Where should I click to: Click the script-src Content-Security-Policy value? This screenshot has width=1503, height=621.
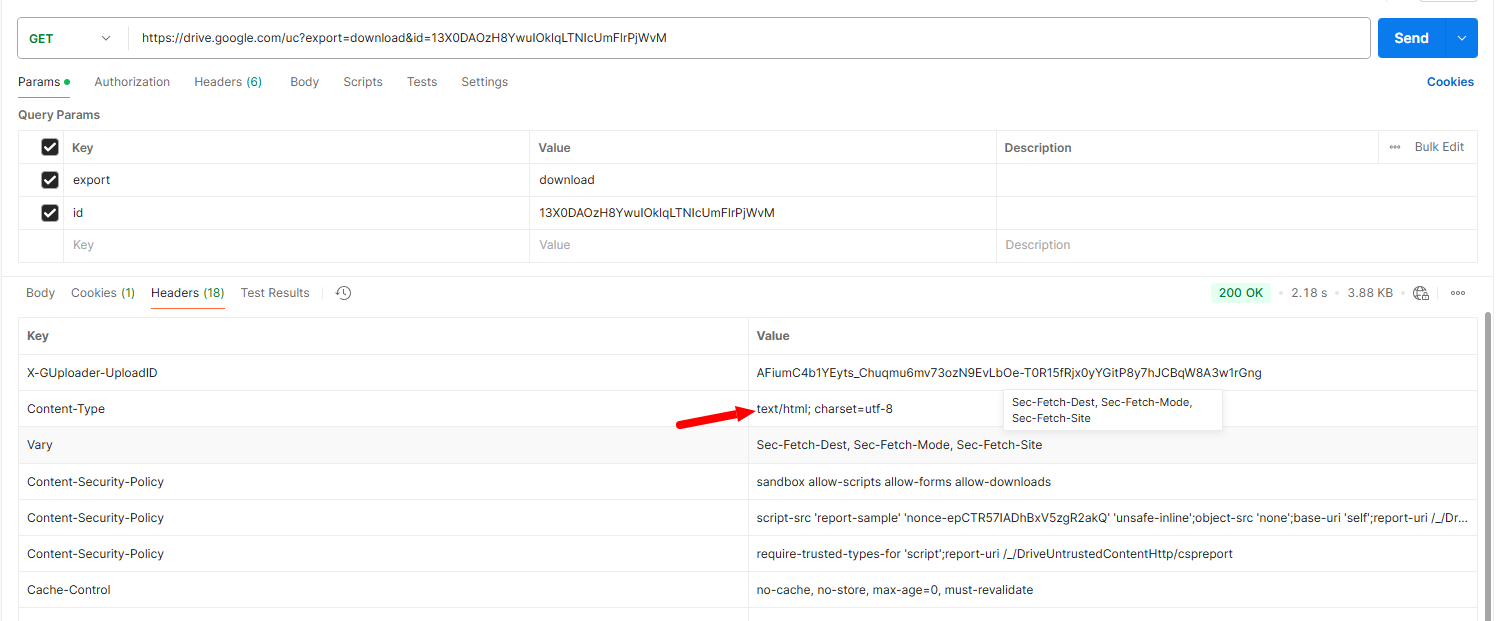1113,518
